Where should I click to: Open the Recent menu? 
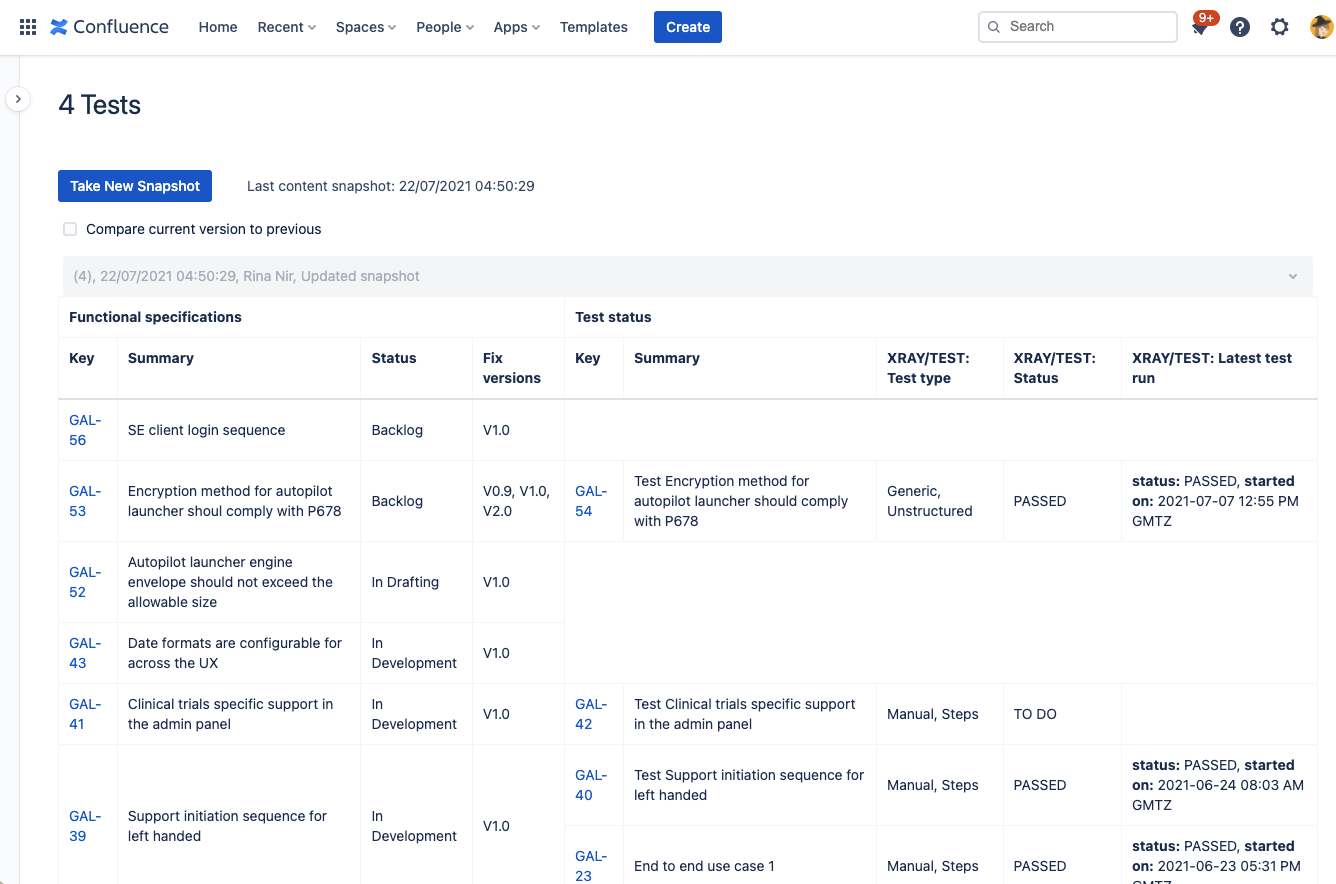(x=286, y=27)
